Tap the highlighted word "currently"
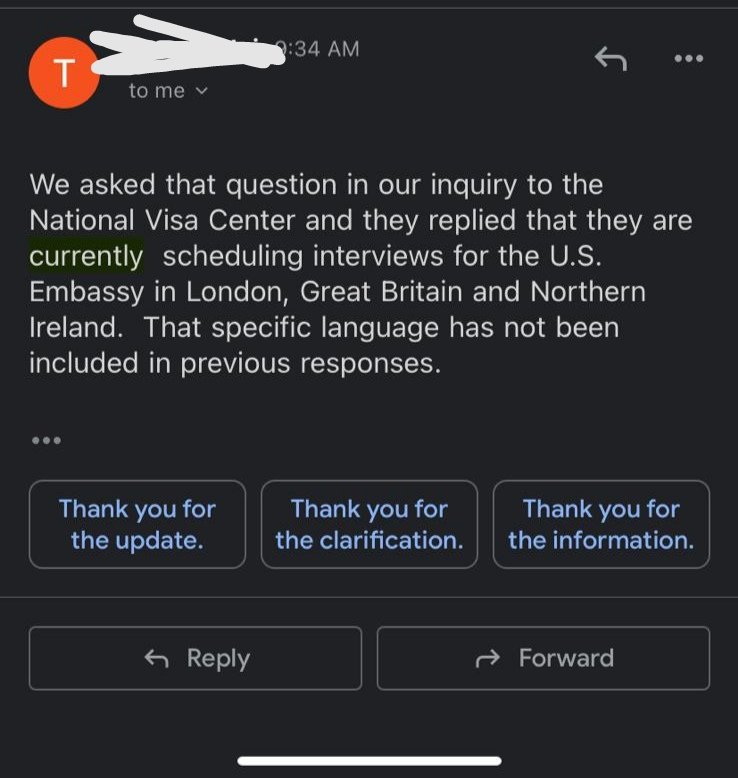Screen dimensions: 738x778 pos(86,256)
